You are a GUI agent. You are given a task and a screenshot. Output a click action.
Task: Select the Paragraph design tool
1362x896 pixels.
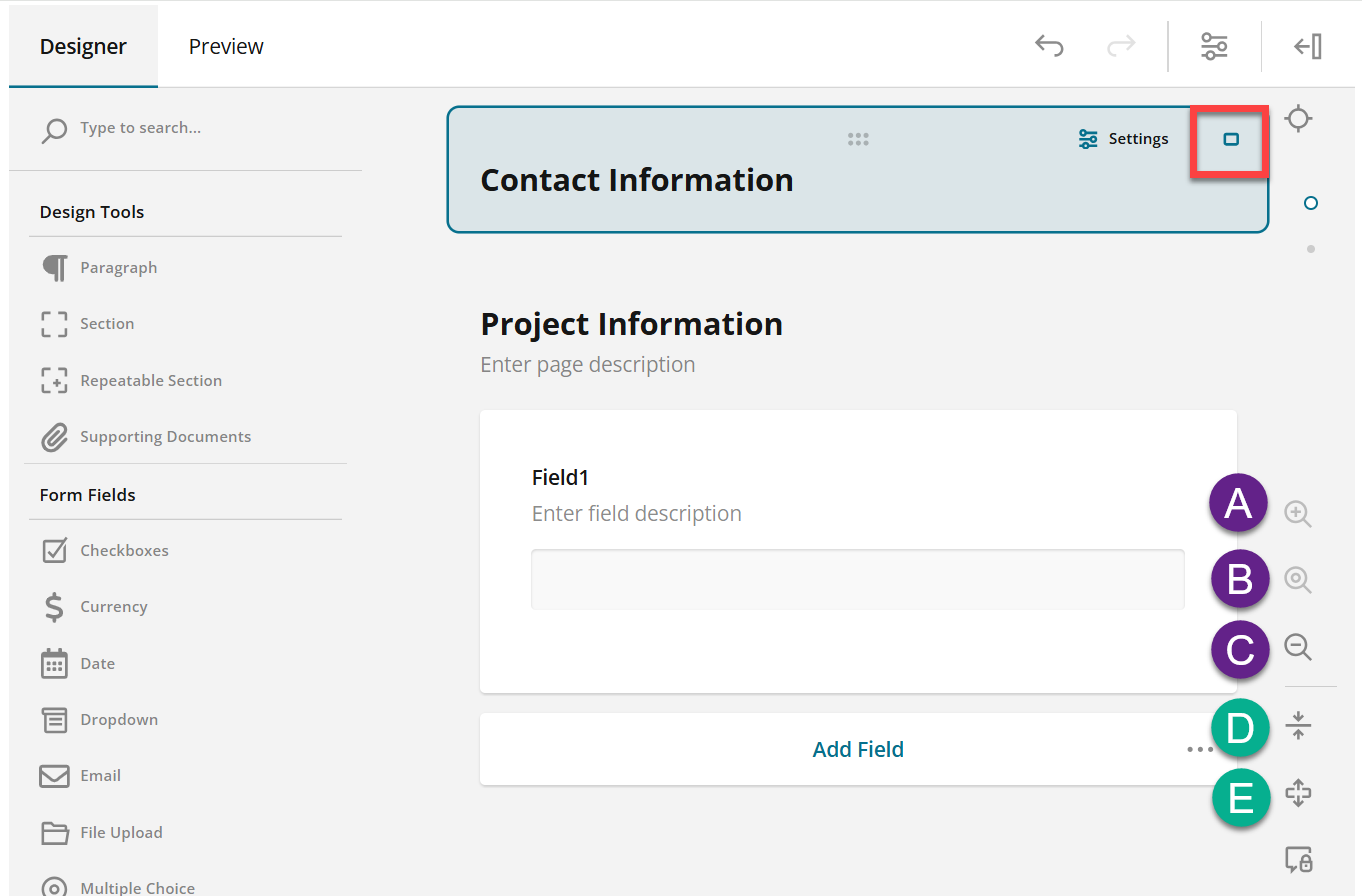click(x=100, y=268)
